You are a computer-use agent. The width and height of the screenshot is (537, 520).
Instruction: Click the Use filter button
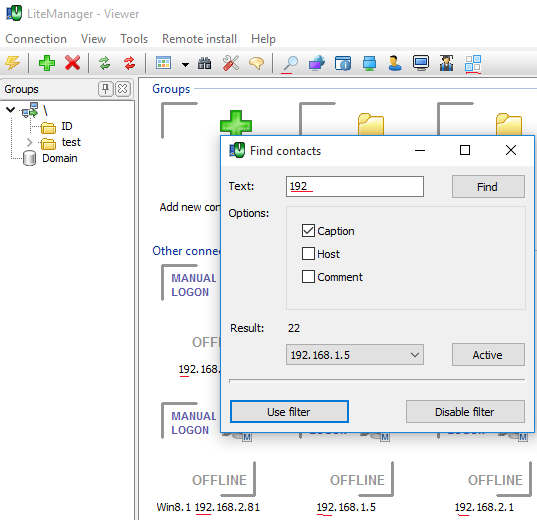(x=289, y=412)
